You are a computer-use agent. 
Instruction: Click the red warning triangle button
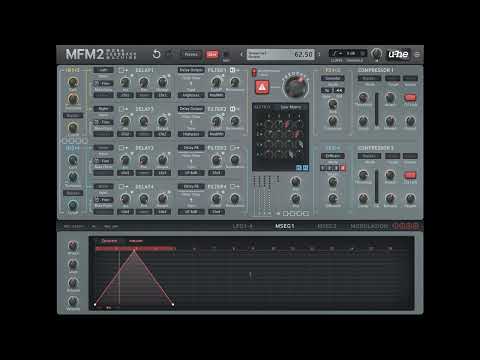pyautogui.click(x=262, y=87)
